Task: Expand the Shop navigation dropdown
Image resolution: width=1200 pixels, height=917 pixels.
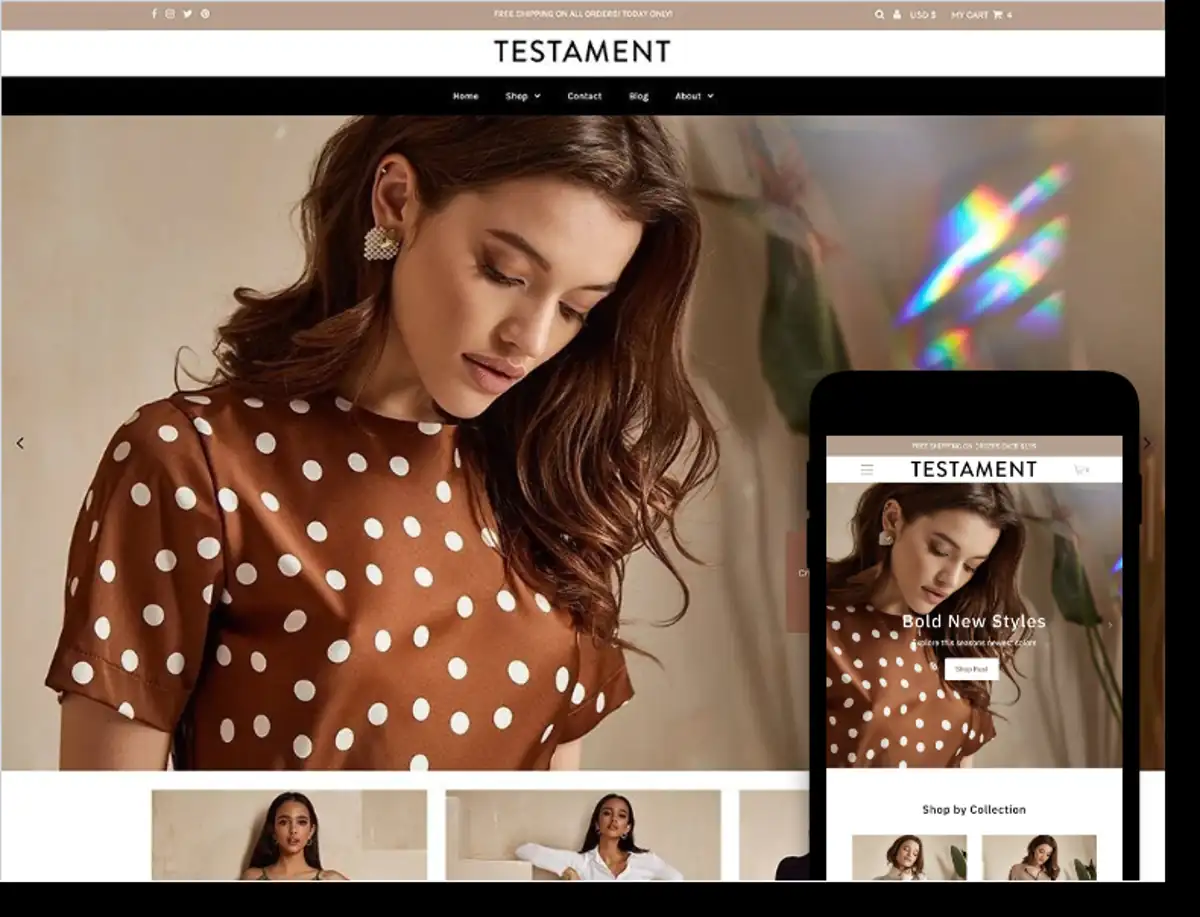Action: point(521,96)
